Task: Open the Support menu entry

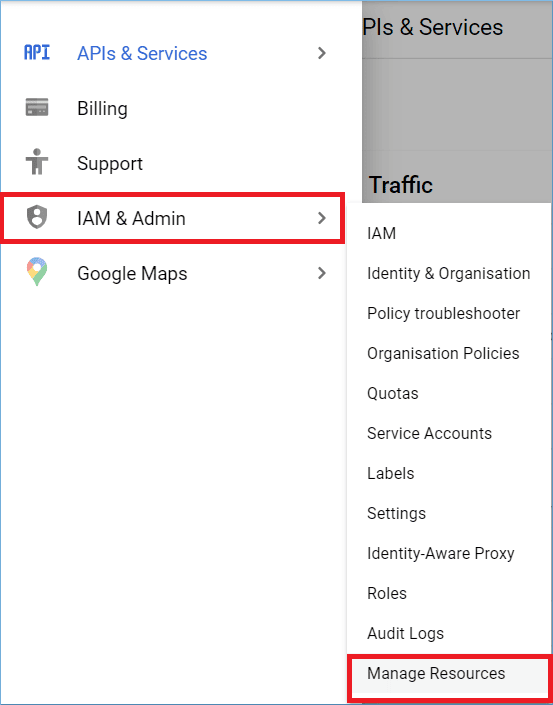Action: coord(110,163)
